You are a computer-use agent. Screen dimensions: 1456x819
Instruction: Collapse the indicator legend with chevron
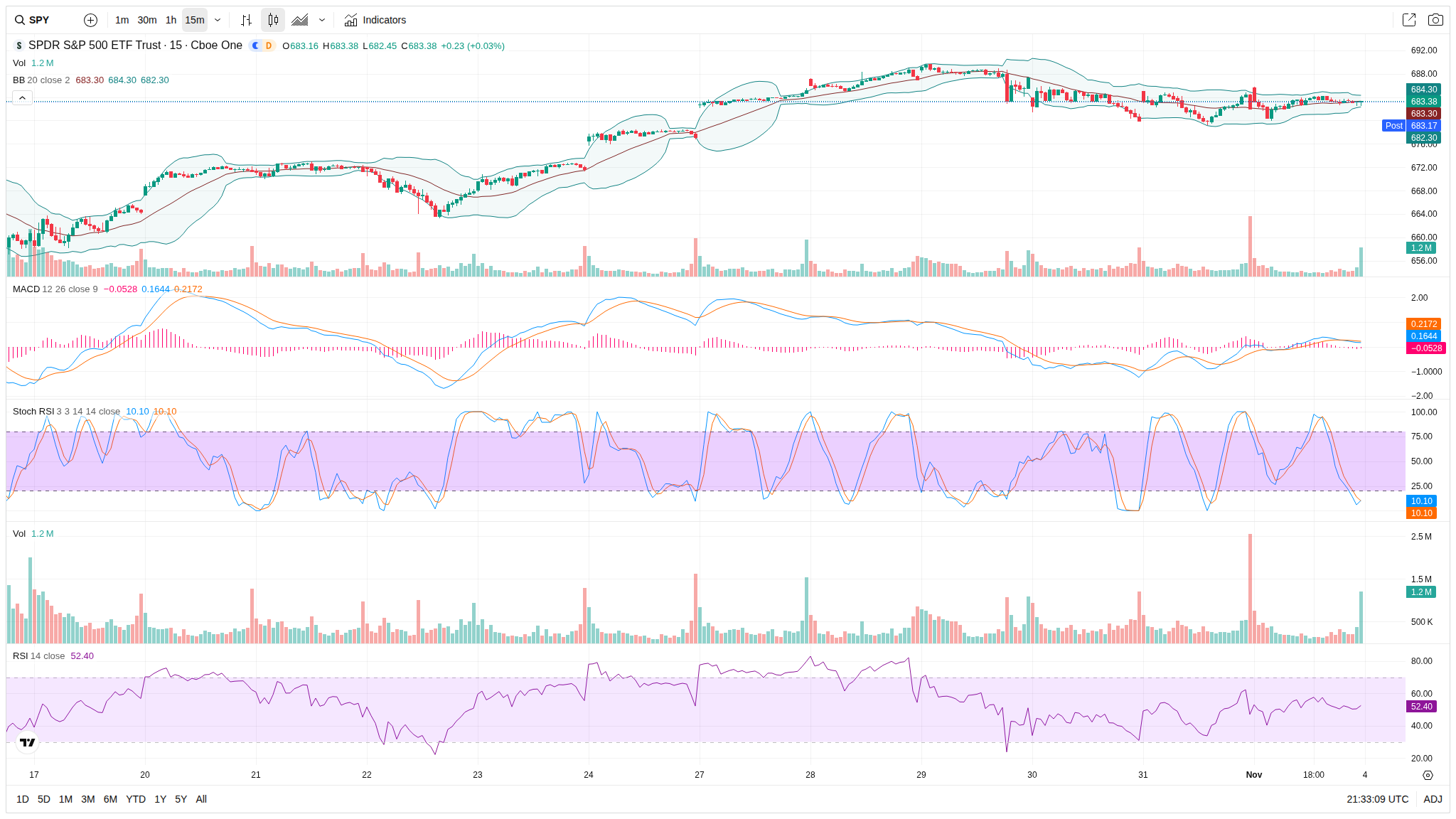point(23,97)
